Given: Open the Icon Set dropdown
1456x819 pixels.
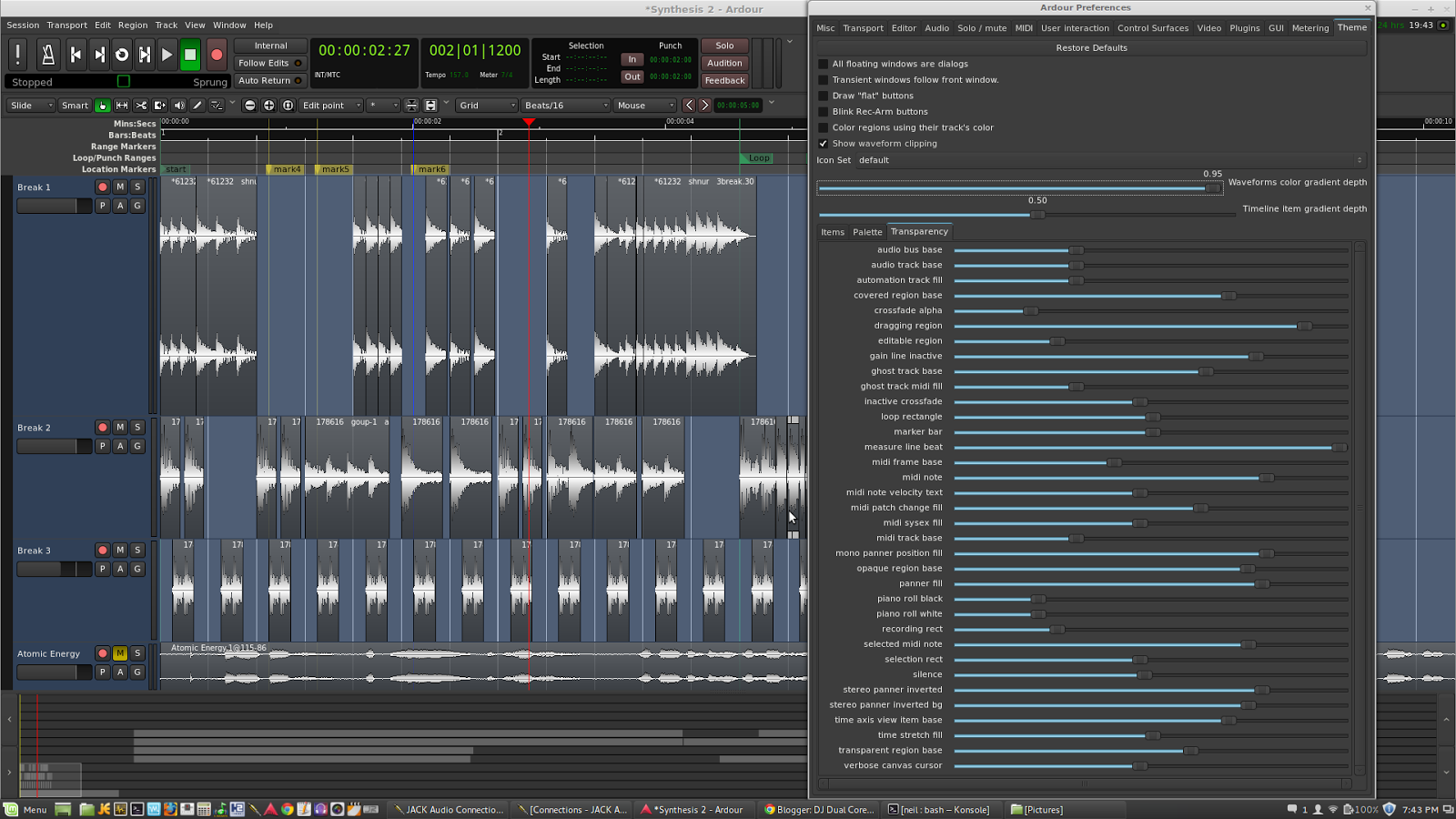Looking at the screenshot, I should coord(1110,160).
